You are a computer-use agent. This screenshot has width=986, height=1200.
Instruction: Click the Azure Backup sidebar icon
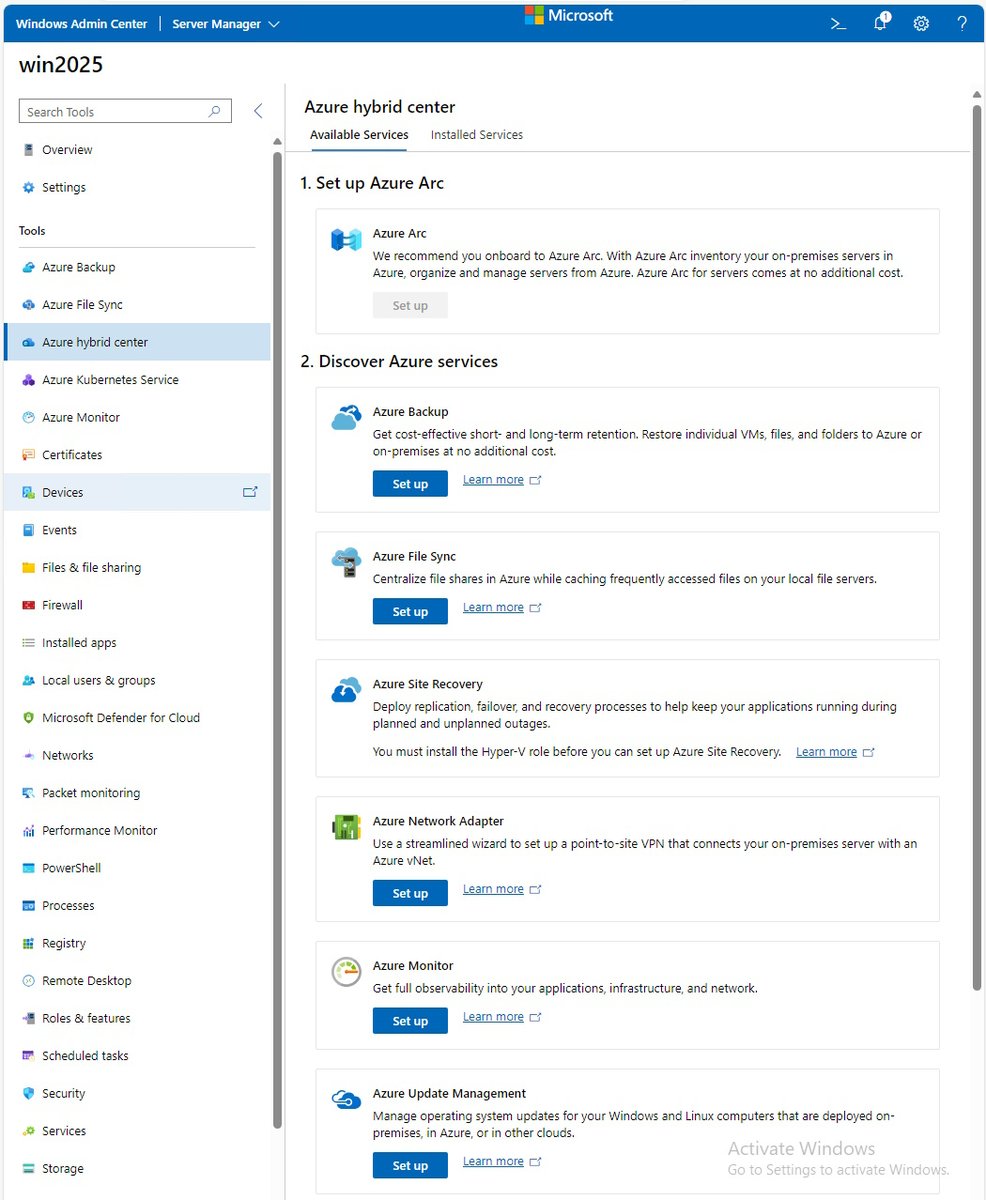point(29,267)
